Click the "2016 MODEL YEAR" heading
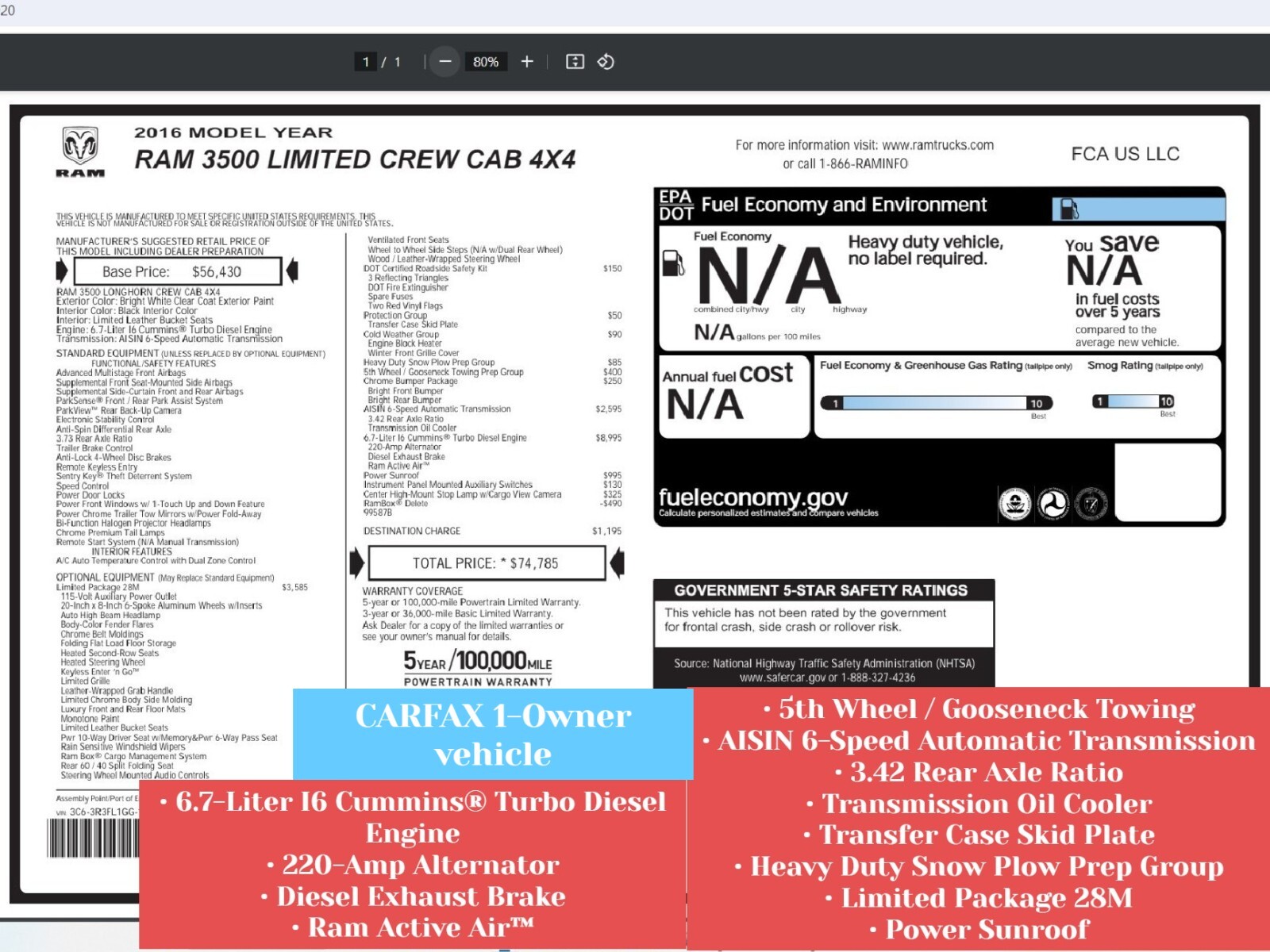 point(233,132)
